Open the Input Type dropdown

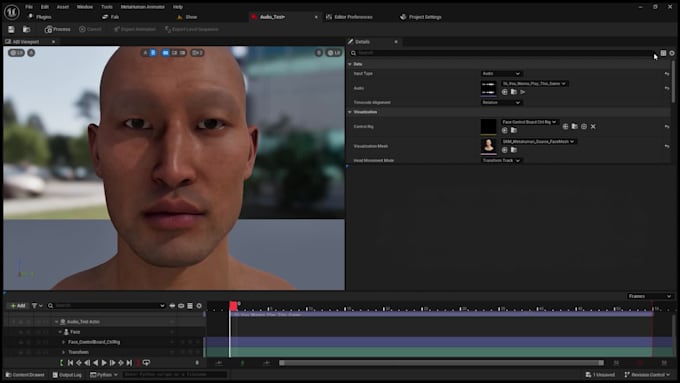(x=501, y=73)
